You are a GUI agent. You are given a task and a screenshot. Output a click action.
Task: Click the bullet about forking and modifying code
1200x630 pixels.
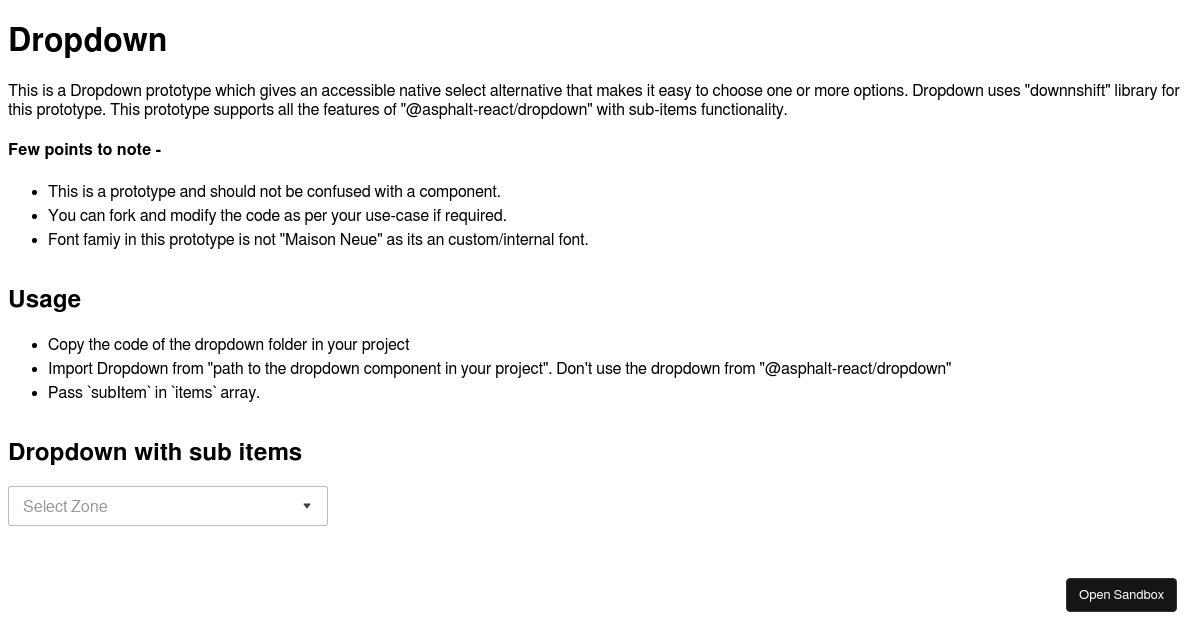[x=277, y=215]
